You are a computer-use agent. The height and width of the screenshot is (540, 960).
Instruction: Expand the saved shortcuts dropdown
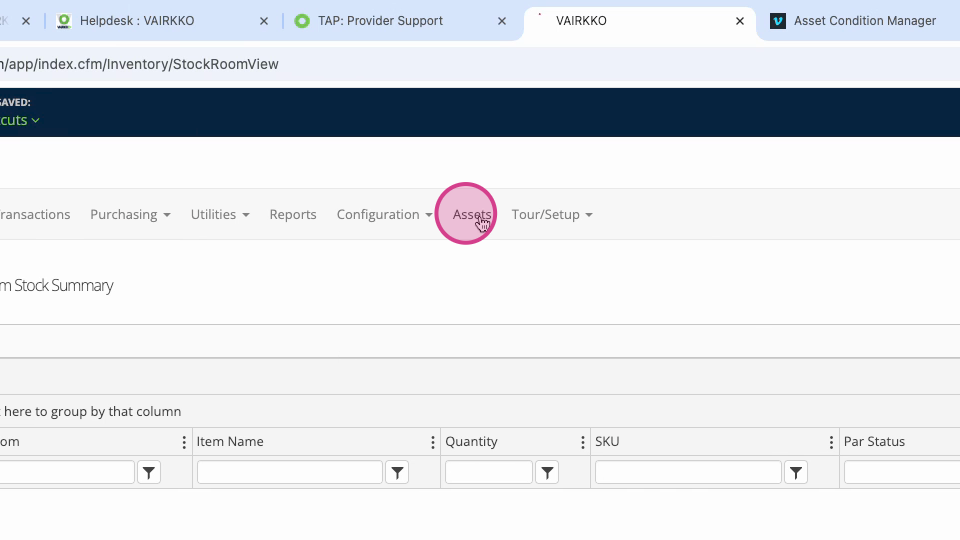pos(20,120)
